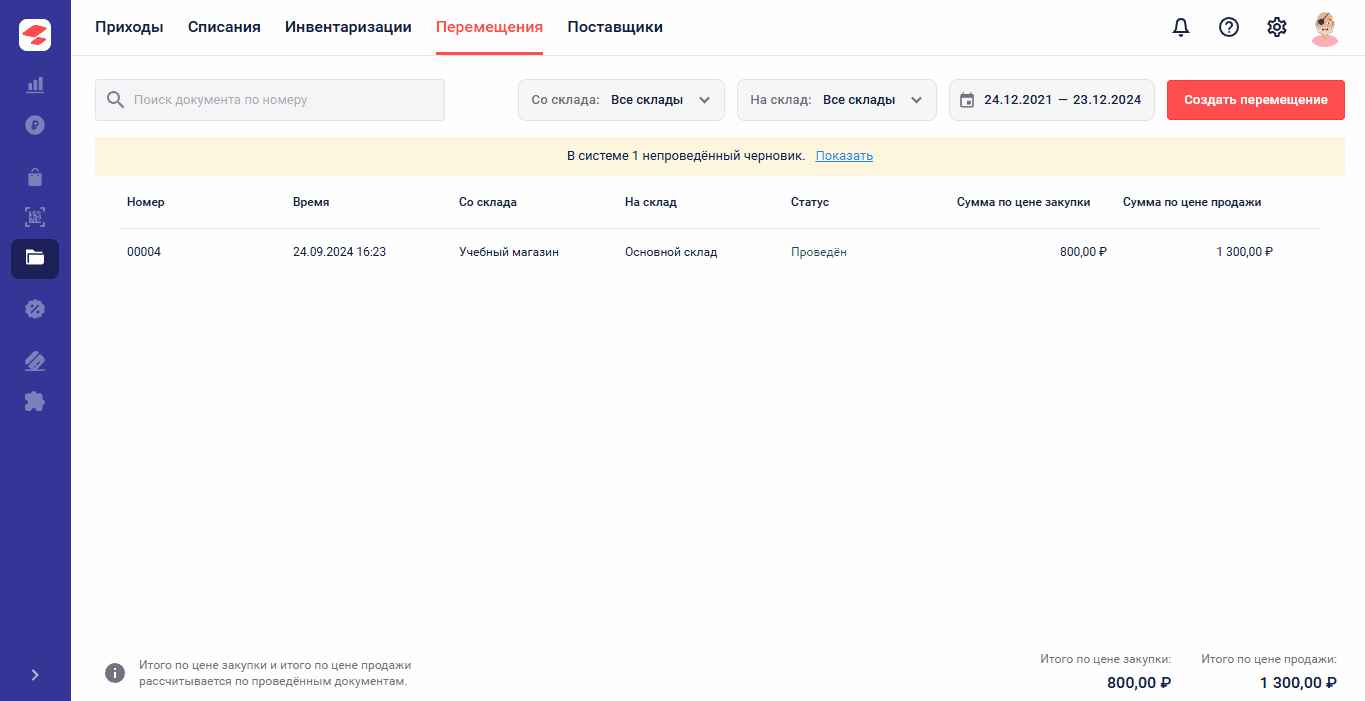Open the help question mark icon

tap(1229, 28)
